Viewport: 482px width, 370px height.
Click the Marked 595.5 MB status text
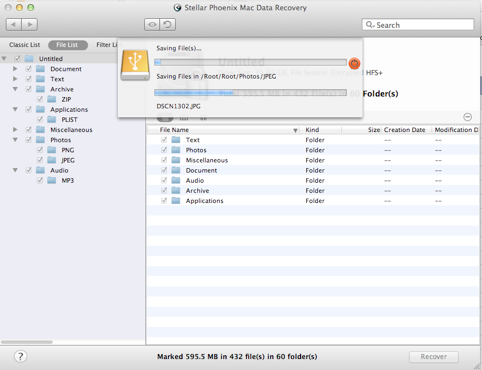[237, 357]
